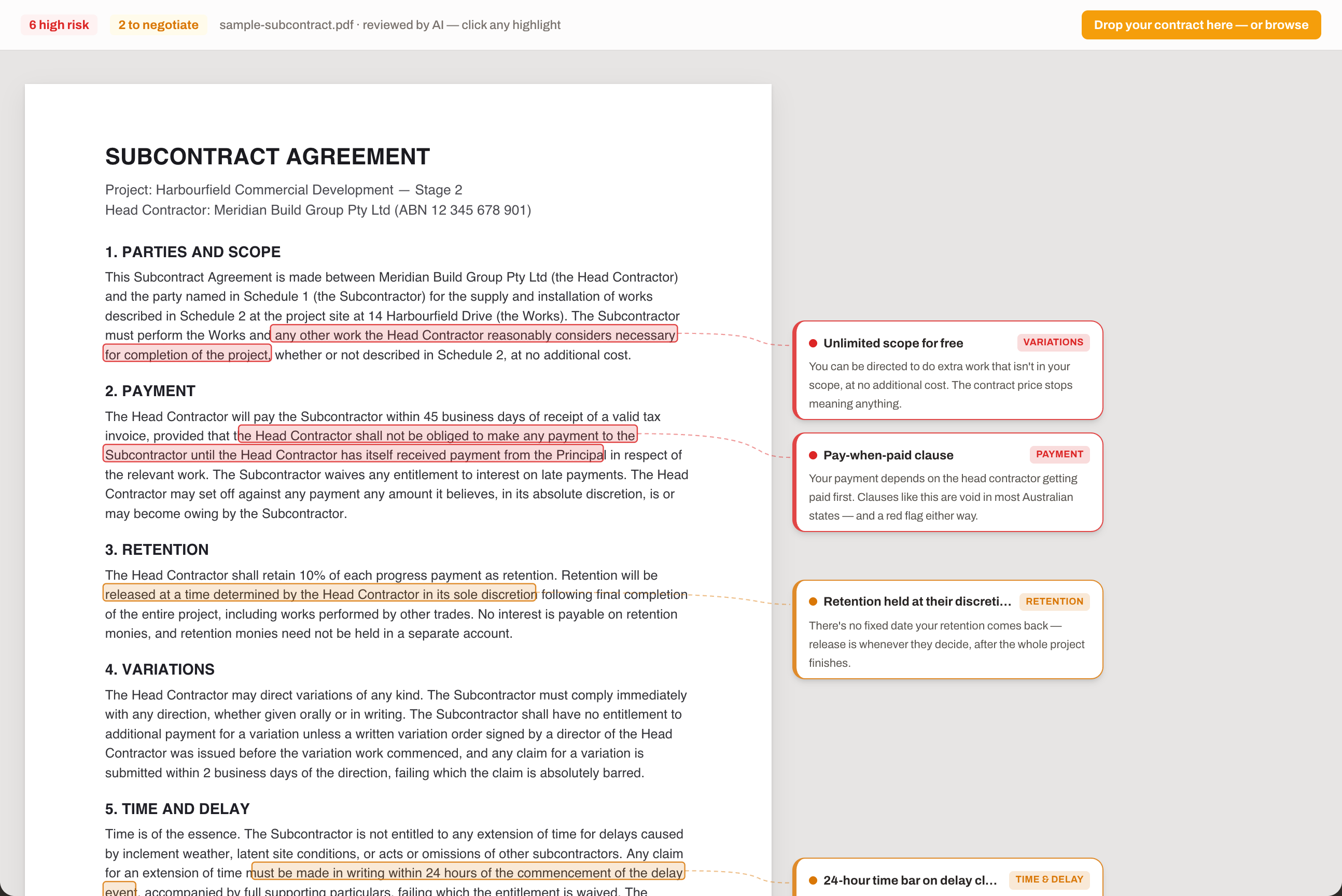
Task: Click the RETENTION tag on retention card
Action: pos(1054,601)
